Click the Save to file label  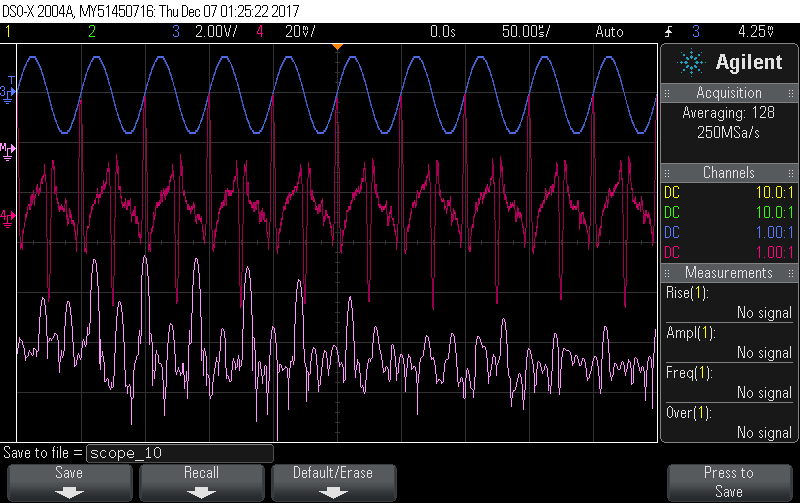tap(42, 452)
